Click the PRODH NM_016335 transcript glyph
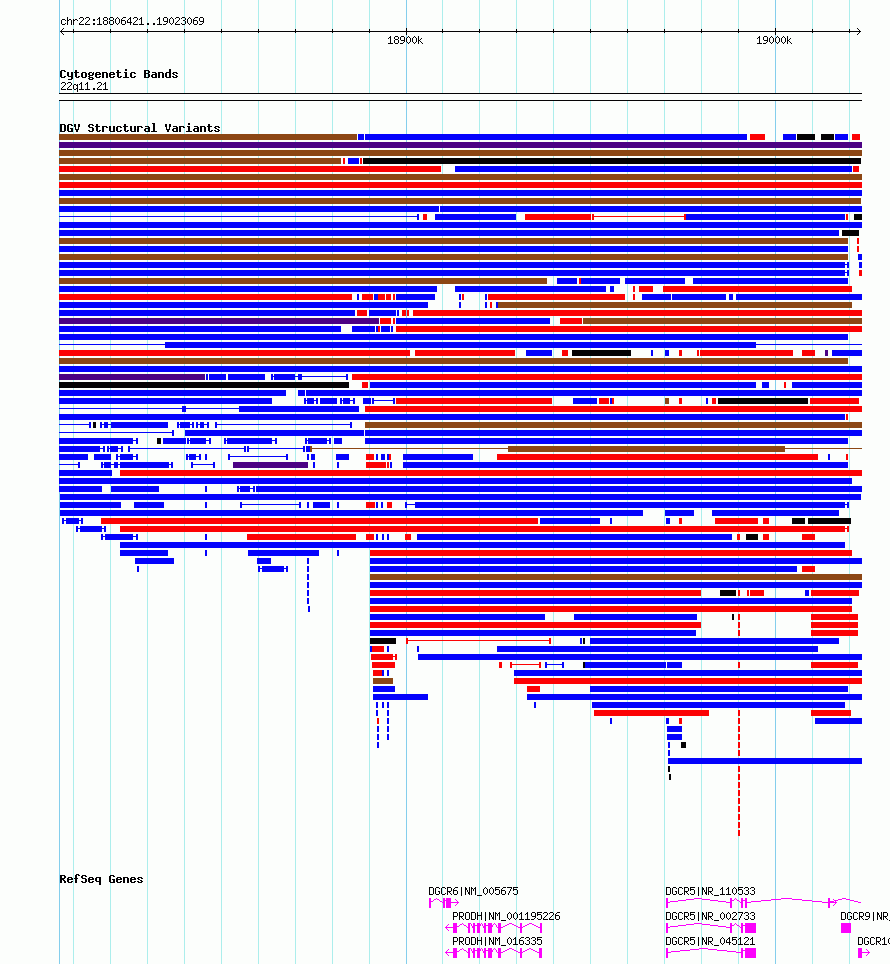The width and height of the screenshot is (890, 964). (494, 953)
